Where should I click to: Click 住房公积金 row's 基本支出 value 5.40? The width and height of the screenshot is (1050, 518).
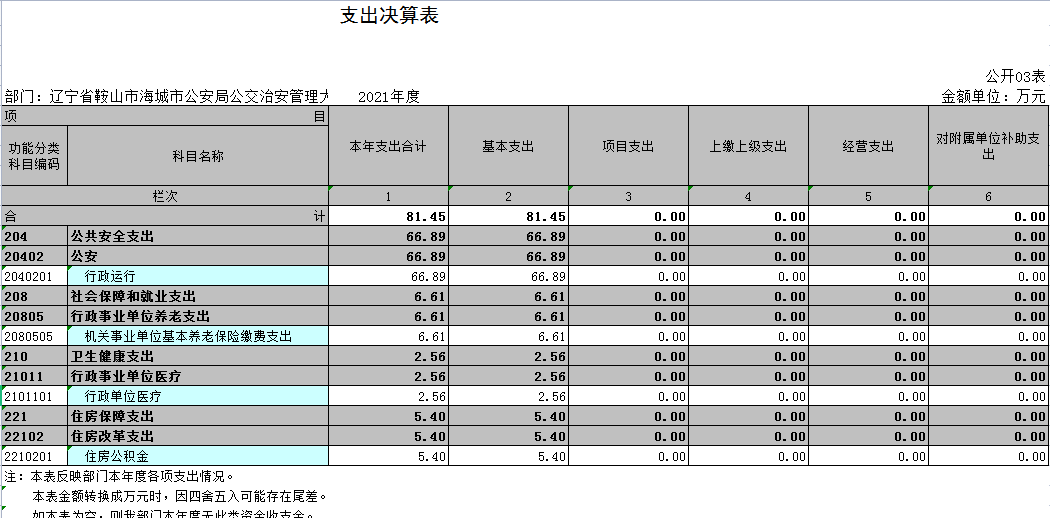point(508,457)
